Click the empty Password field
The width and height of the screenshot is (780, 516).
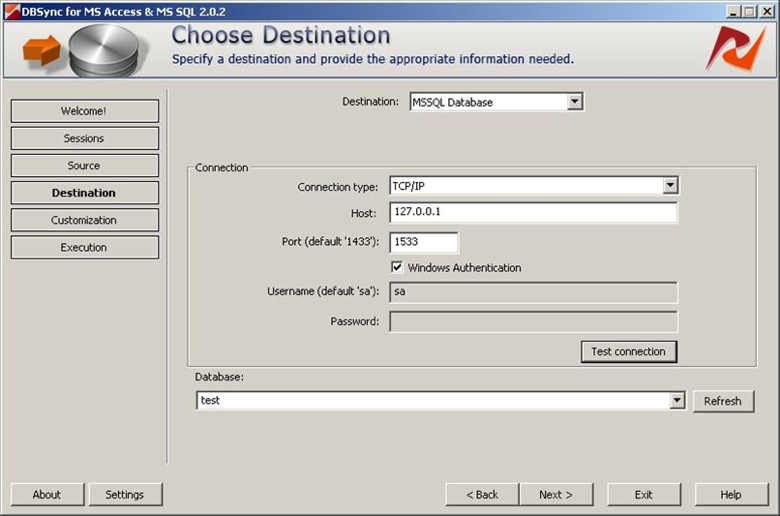click(533, 322)
